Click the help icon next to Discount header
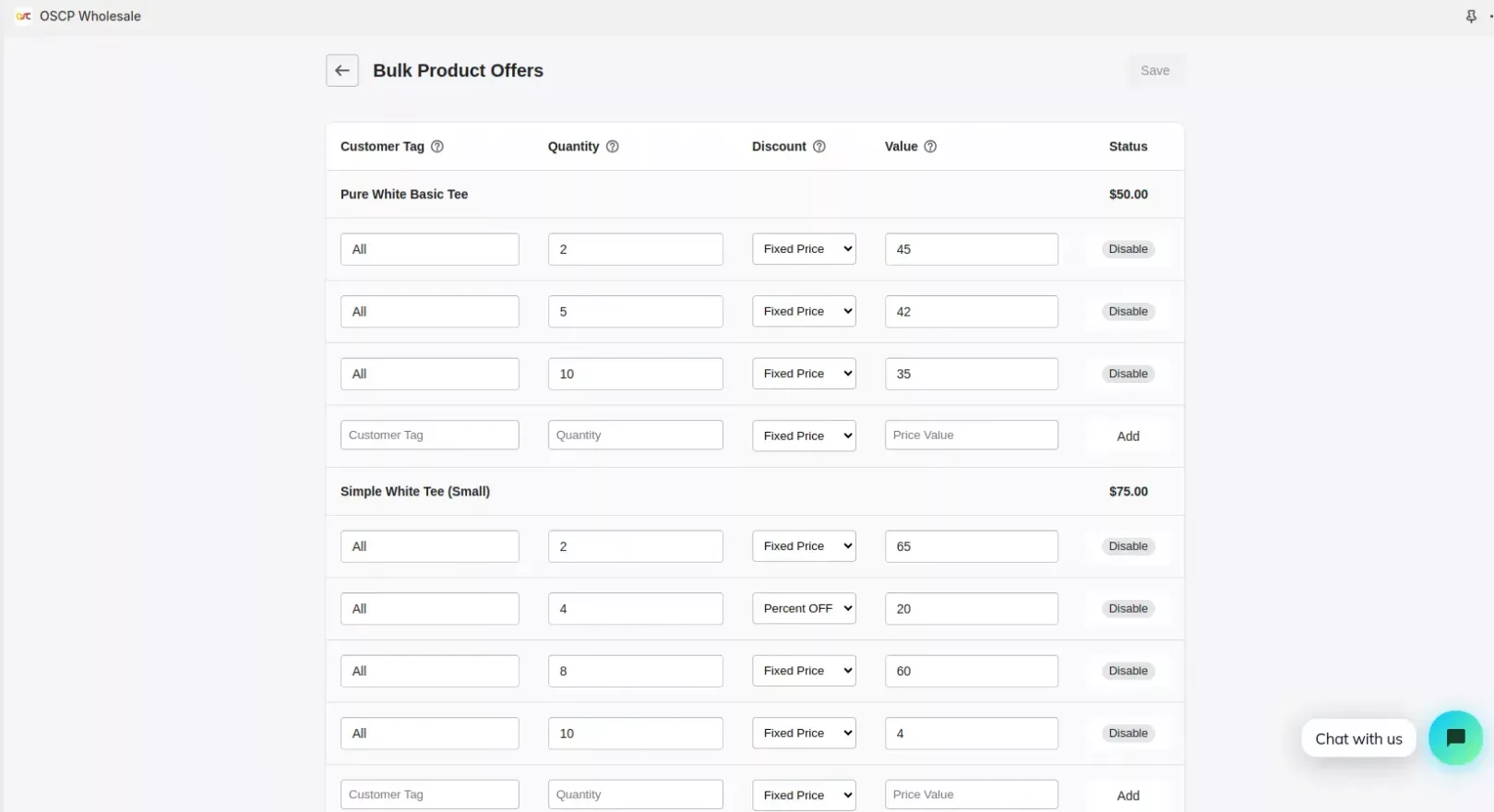The image size is (1494, 812). [x=819, y=147]
